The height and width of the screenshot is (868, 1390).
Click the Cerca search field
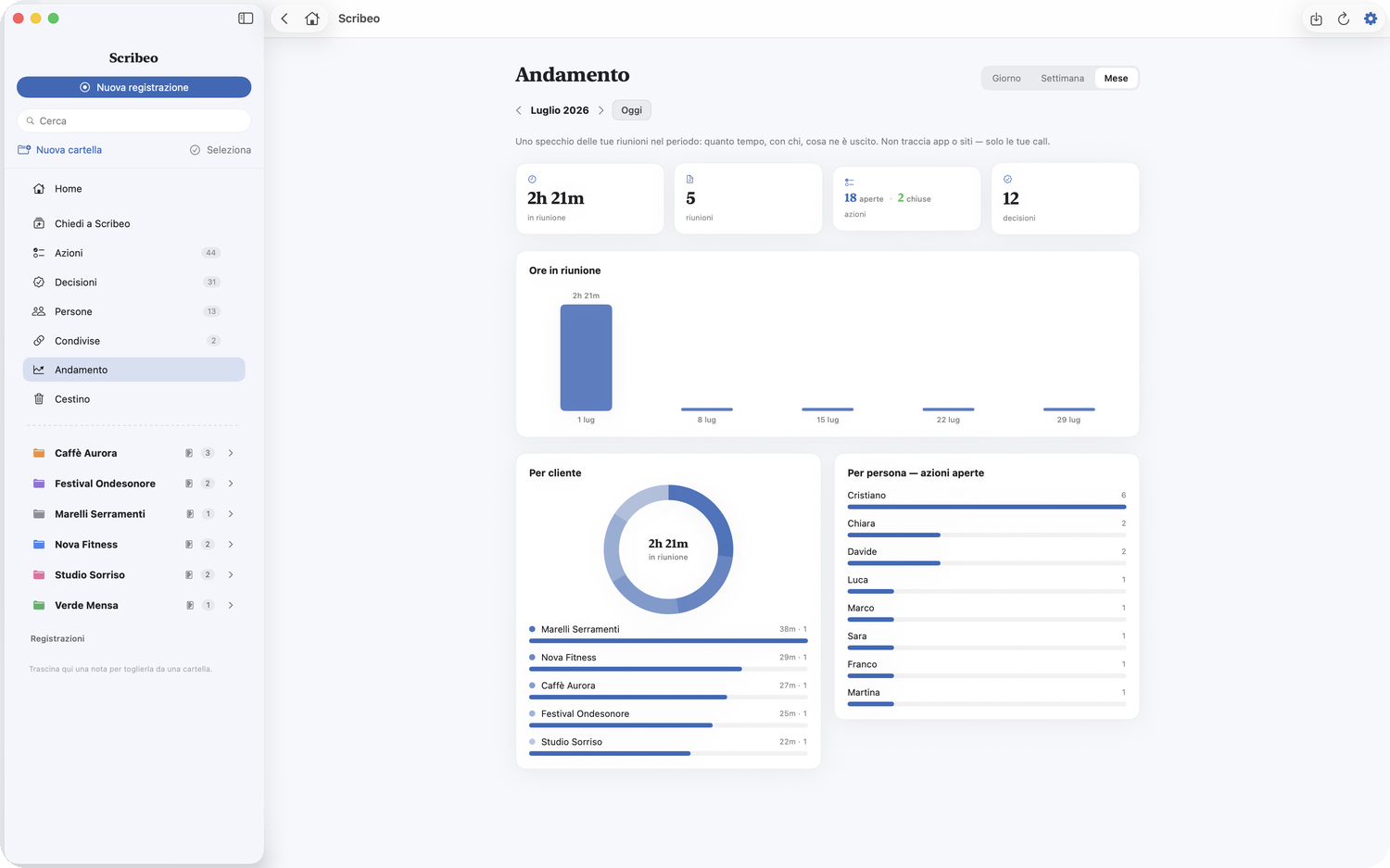[133, 121]
